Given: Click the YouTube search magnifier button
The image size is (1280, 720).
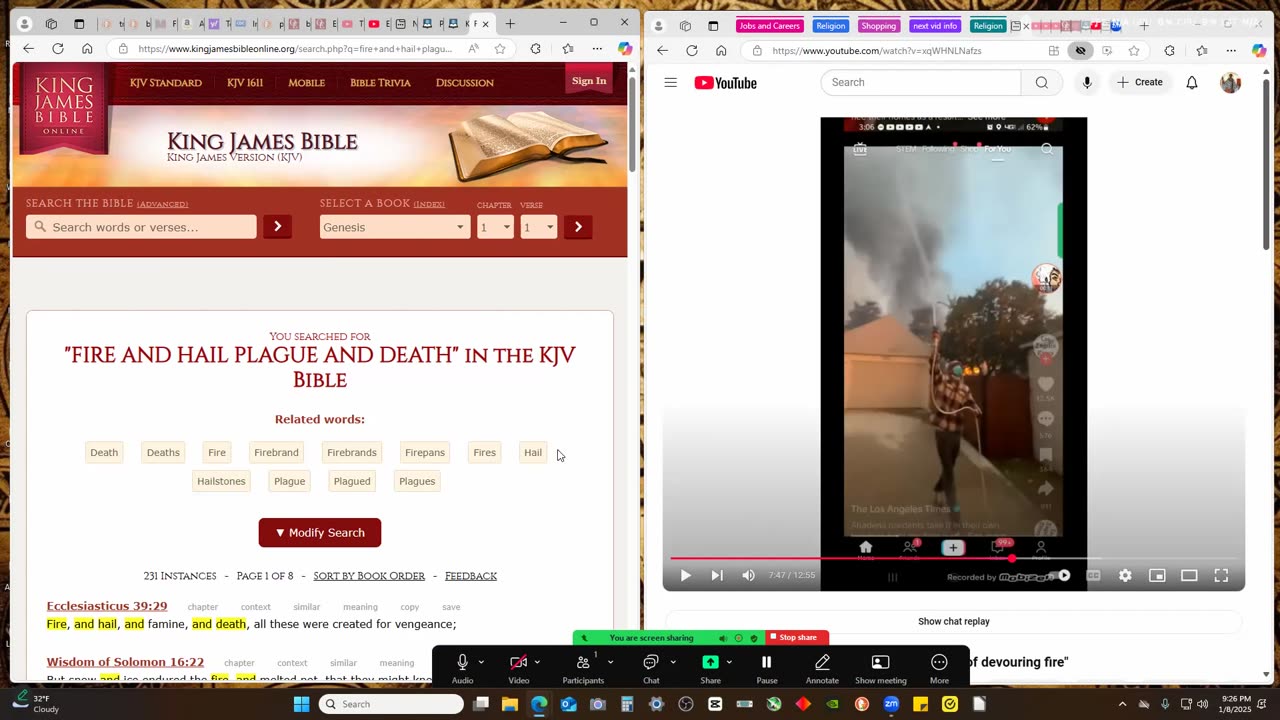Looking at the screenshot, I should (x=1041, y=82).
